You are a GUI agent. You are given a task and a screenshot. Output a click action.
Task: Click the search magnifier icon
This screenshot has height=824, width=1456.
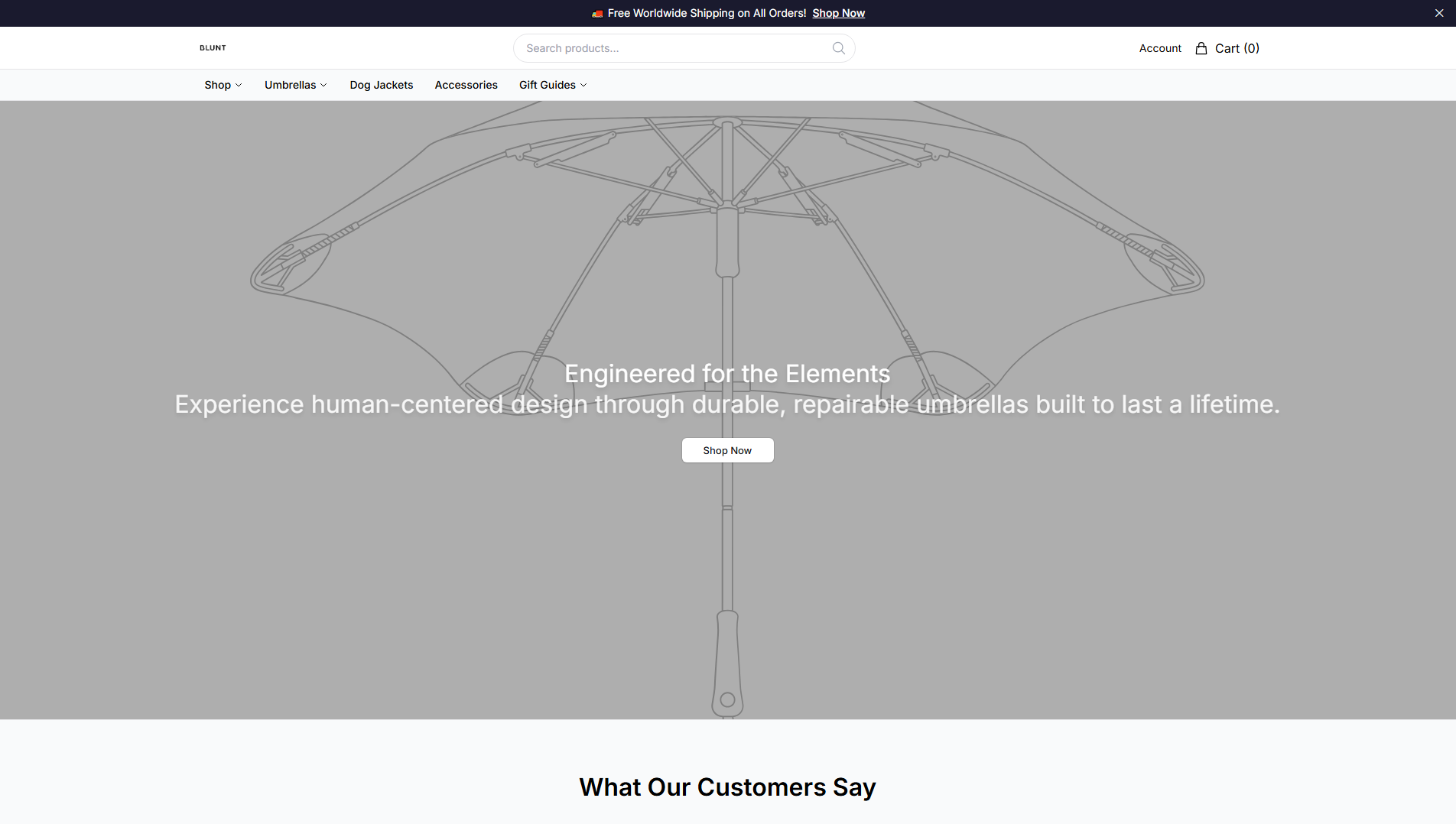pyautogui.click(x=839, y=48)
